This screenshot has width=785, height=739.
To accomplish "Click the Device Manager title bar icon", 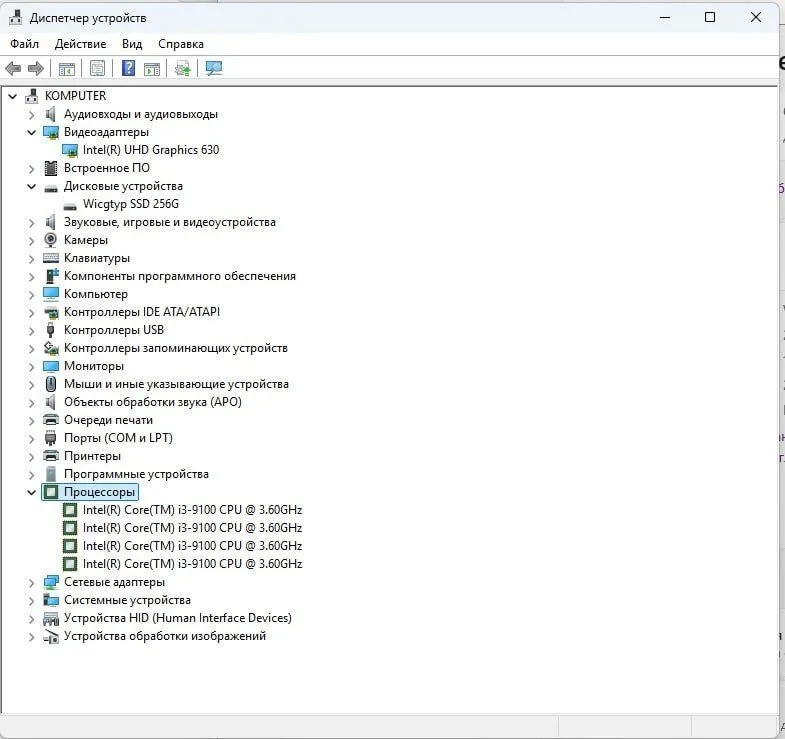I will 16,18.
